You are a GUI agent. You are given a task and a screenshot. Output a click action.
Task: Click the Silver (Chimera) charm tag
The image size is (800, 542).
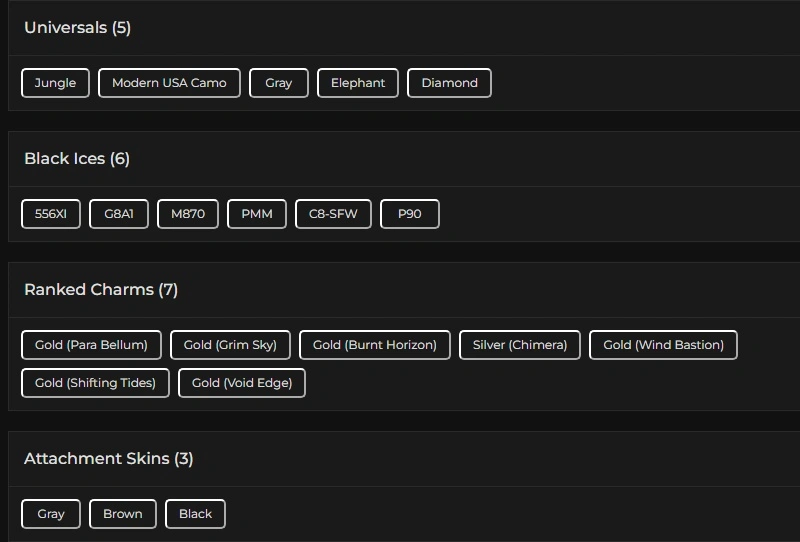tap(520, 345)
